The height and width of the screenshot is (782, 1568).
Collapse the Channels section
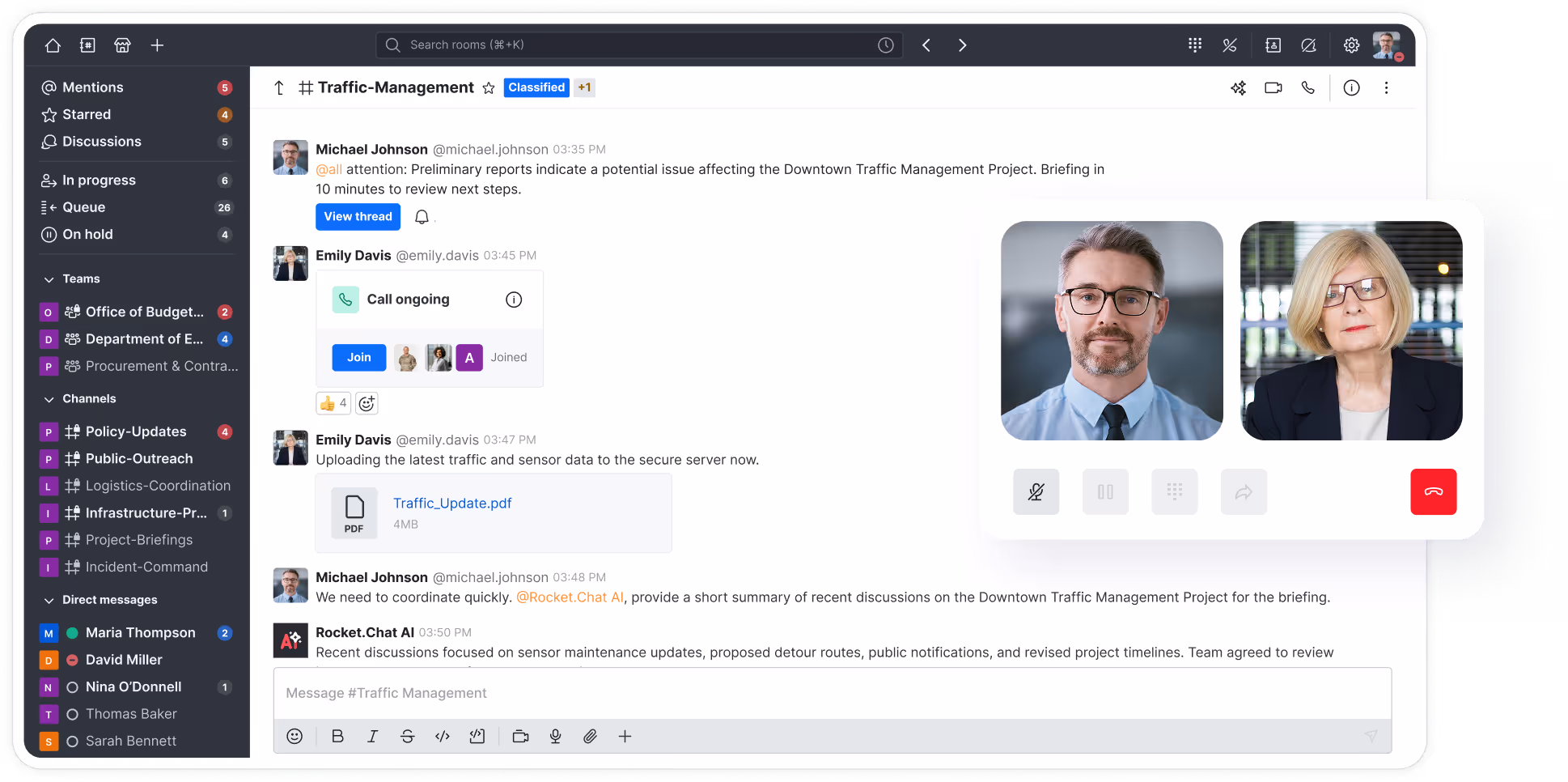coord(49,399)
